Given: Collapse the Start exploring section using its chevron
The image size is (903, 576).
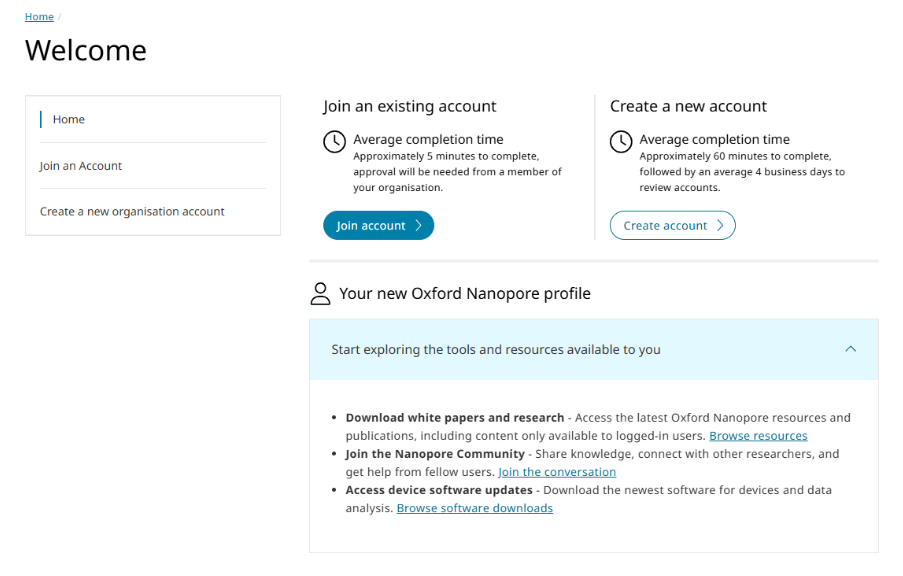Looking at the screenshot, I should click(x=851, y=349).
